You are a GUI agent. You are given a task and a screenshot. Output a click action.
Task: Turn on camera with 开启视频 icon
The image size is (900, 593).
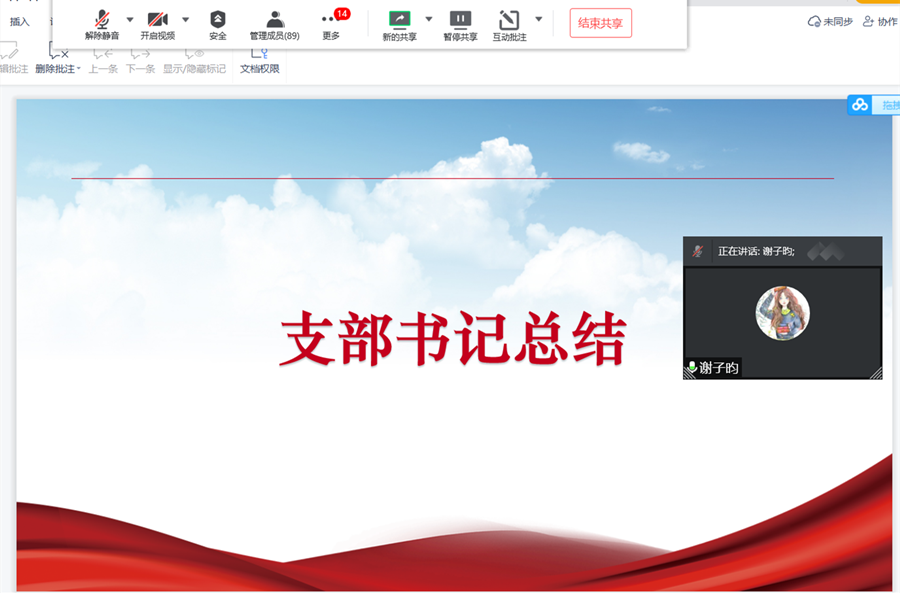pos(158,20)
